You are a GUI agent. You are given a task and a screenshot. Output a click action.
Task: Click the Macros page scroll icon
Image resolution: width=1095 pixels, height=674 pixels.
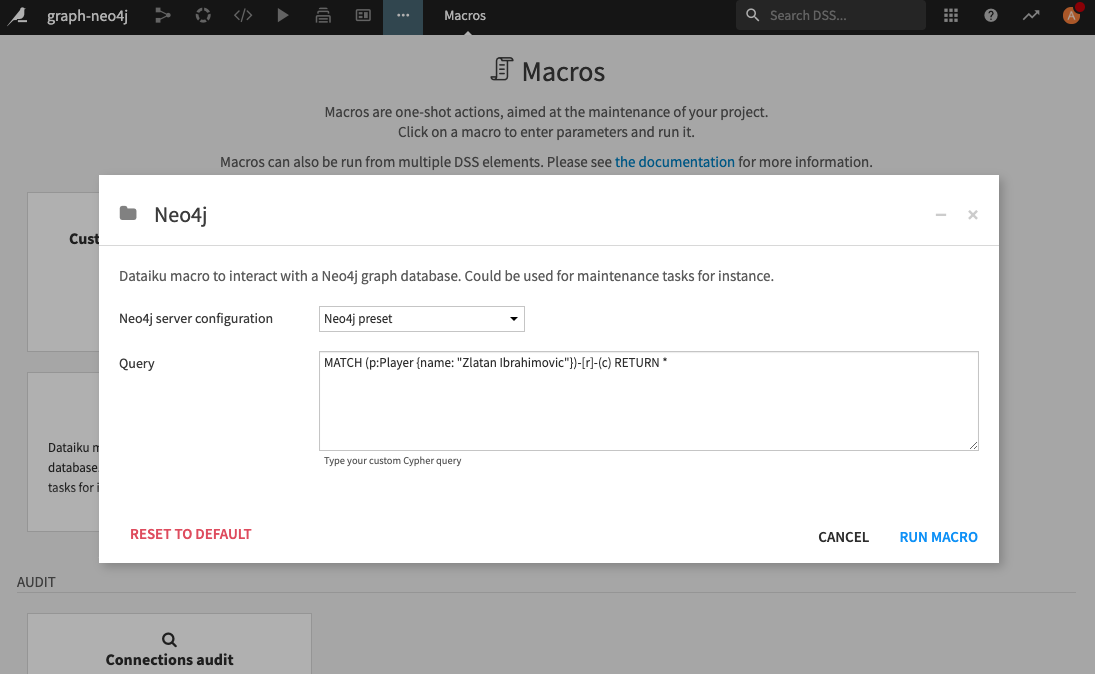point(501,70)
